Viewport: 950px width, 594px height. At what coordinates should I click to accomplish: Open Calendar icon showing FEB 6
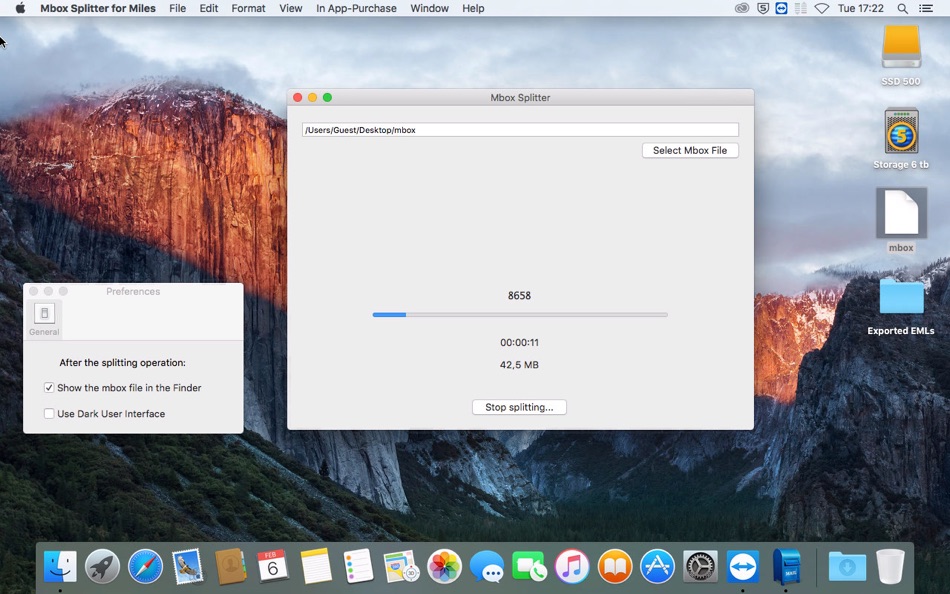click(273, 566)
